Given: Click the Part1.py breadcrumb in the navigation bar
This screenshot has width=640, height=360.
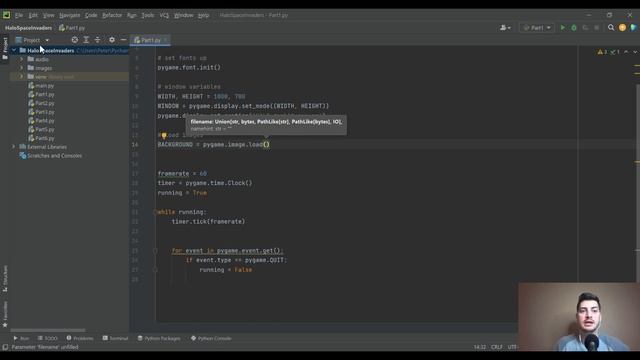Looking at the screenshot, I should 72,28.
